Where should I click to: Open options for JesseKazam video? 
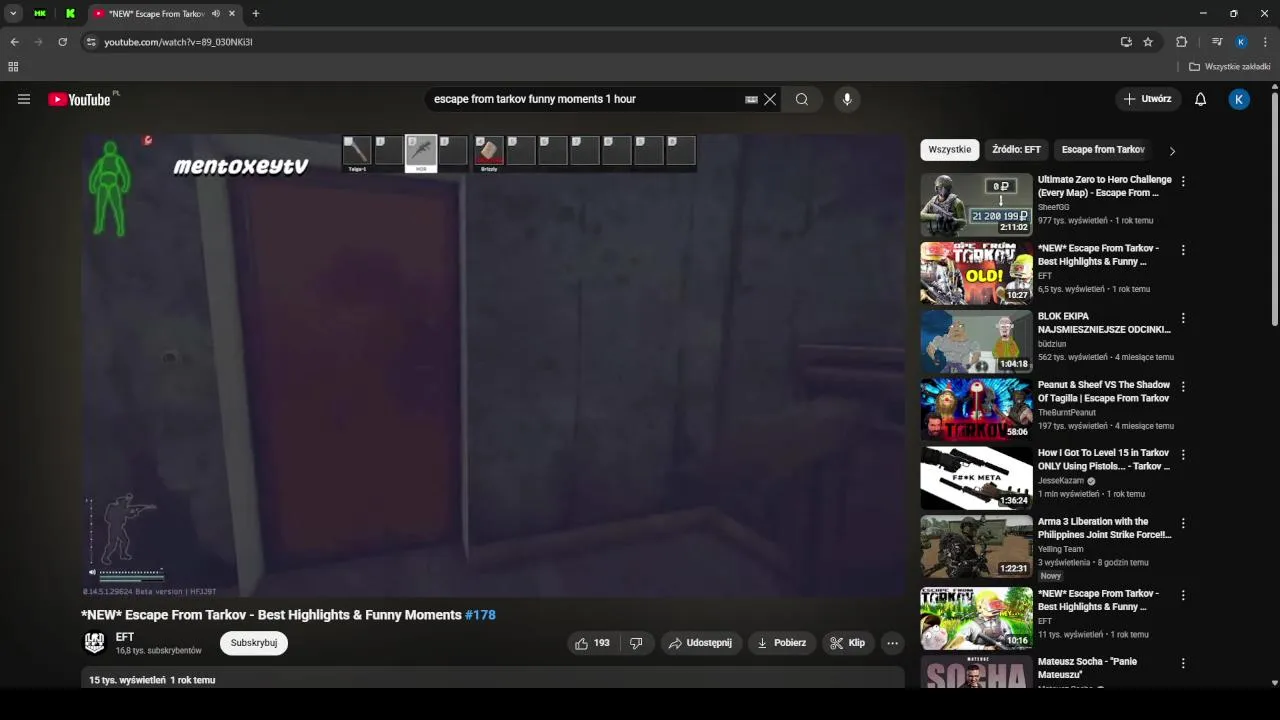(1183, 455)
